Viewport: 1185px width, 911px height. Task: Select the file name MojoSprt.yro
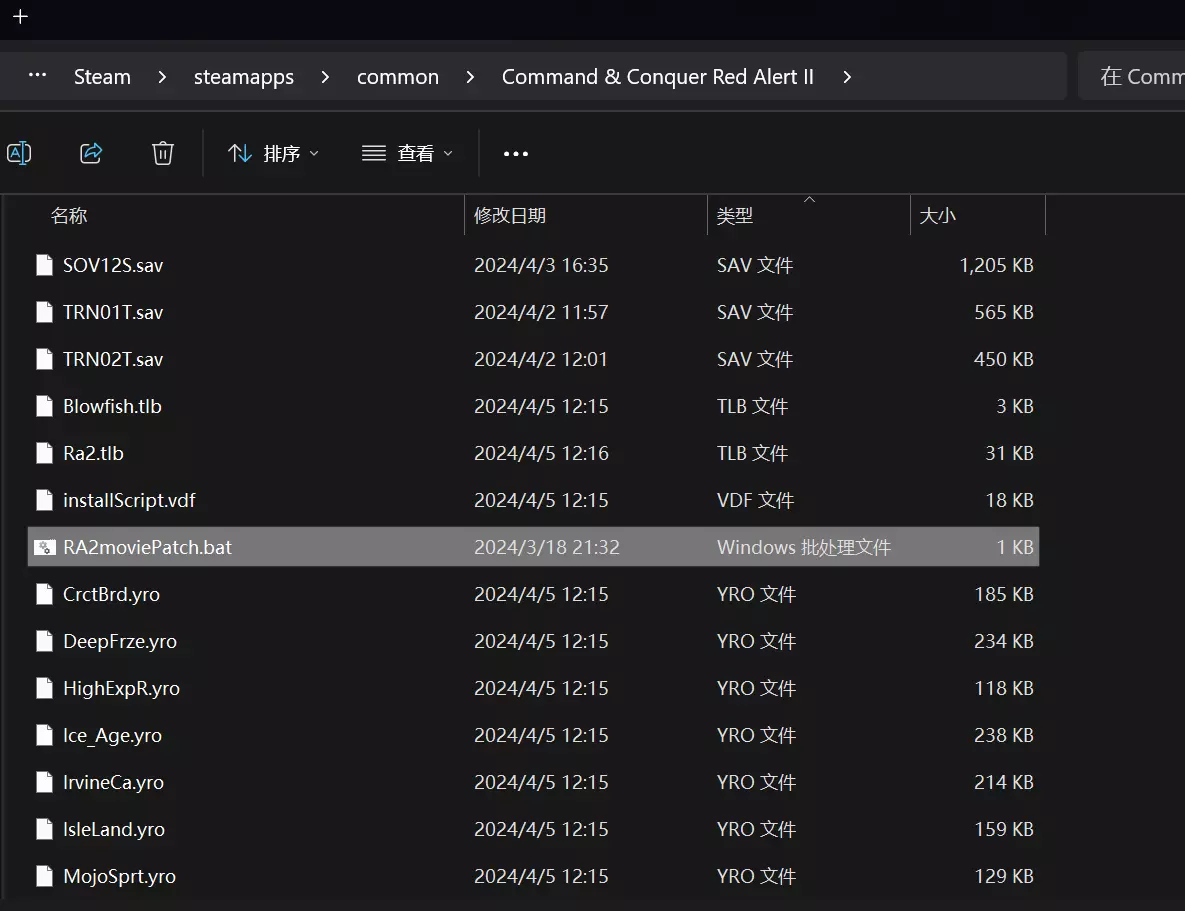pos(119,875)
